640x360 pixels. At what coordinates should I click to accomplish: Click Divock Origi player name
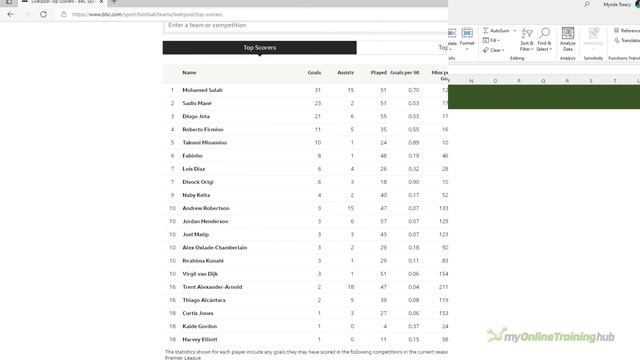(x=198, y=182)
